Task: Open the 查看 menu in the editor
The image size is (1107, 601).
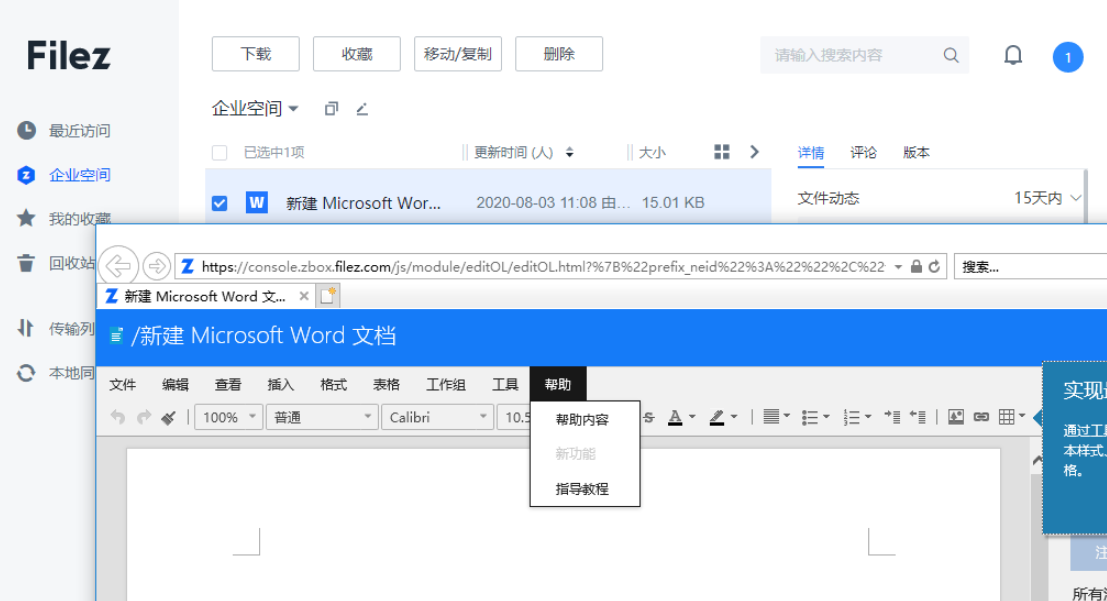Action: point(228,384)
